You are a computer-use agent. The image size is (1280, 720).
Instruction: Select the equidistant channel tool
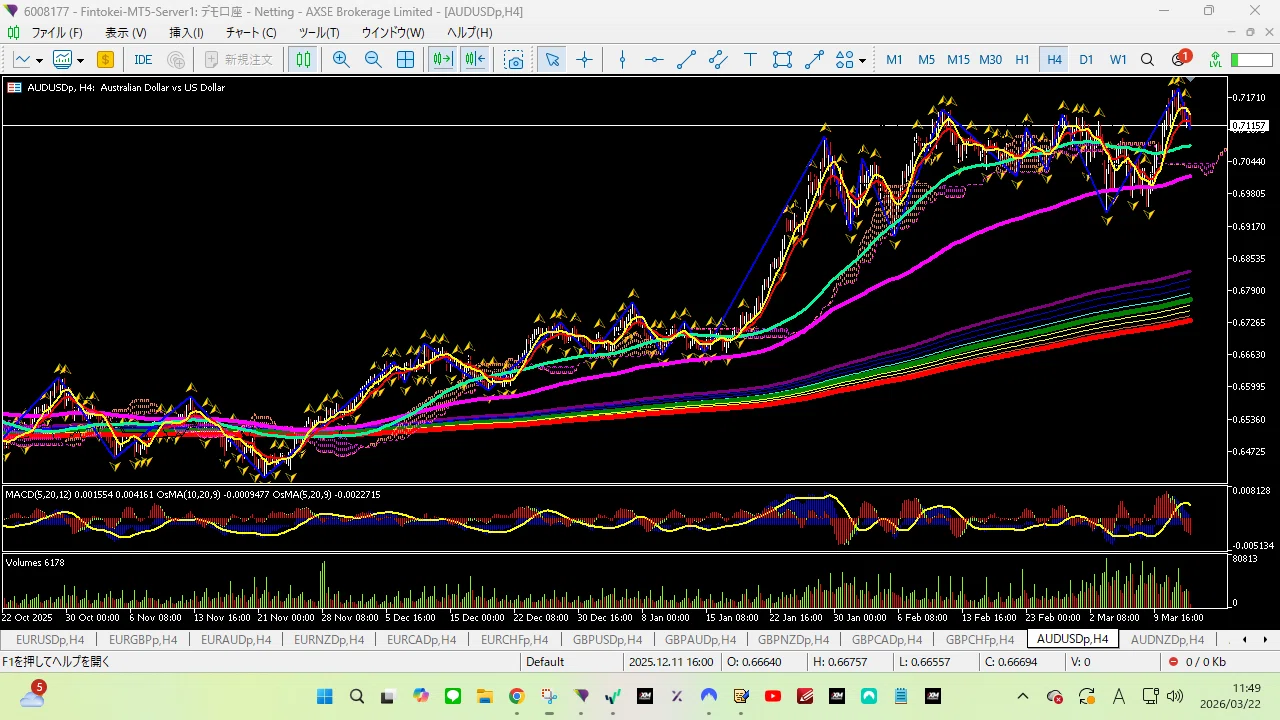coord(718,59)
